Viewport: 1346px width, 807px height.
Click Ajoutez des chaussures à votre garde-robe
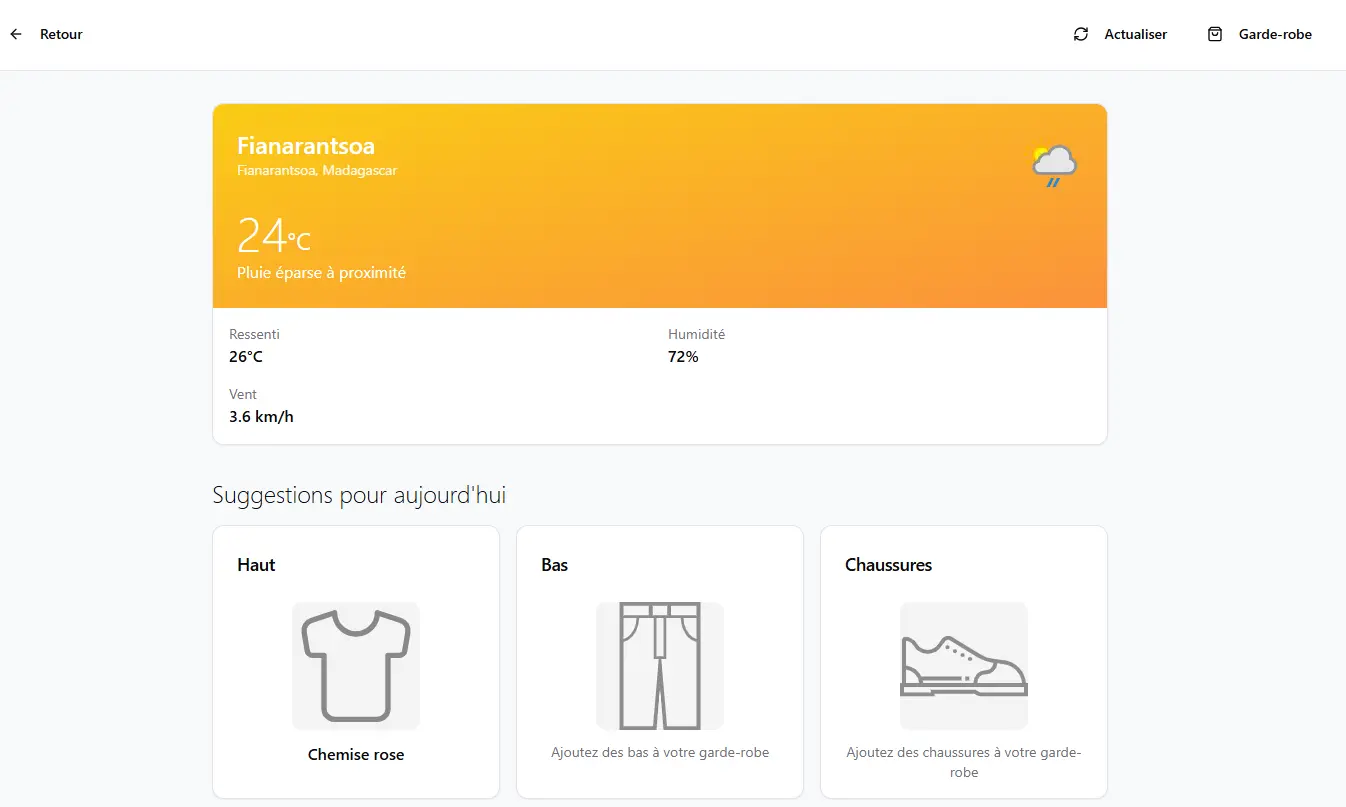(x=964, y=763)
